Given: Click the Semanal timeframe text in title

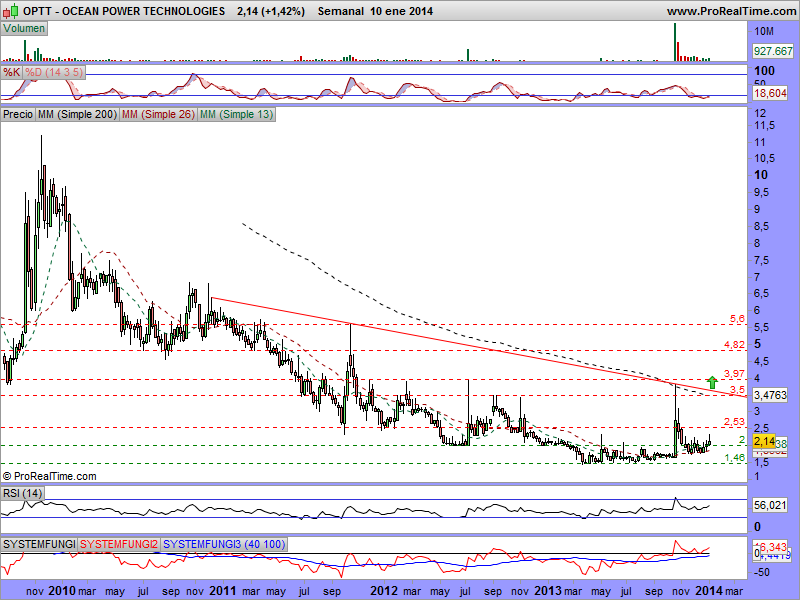Looking at the screenshot, I should tap(340, 11).
